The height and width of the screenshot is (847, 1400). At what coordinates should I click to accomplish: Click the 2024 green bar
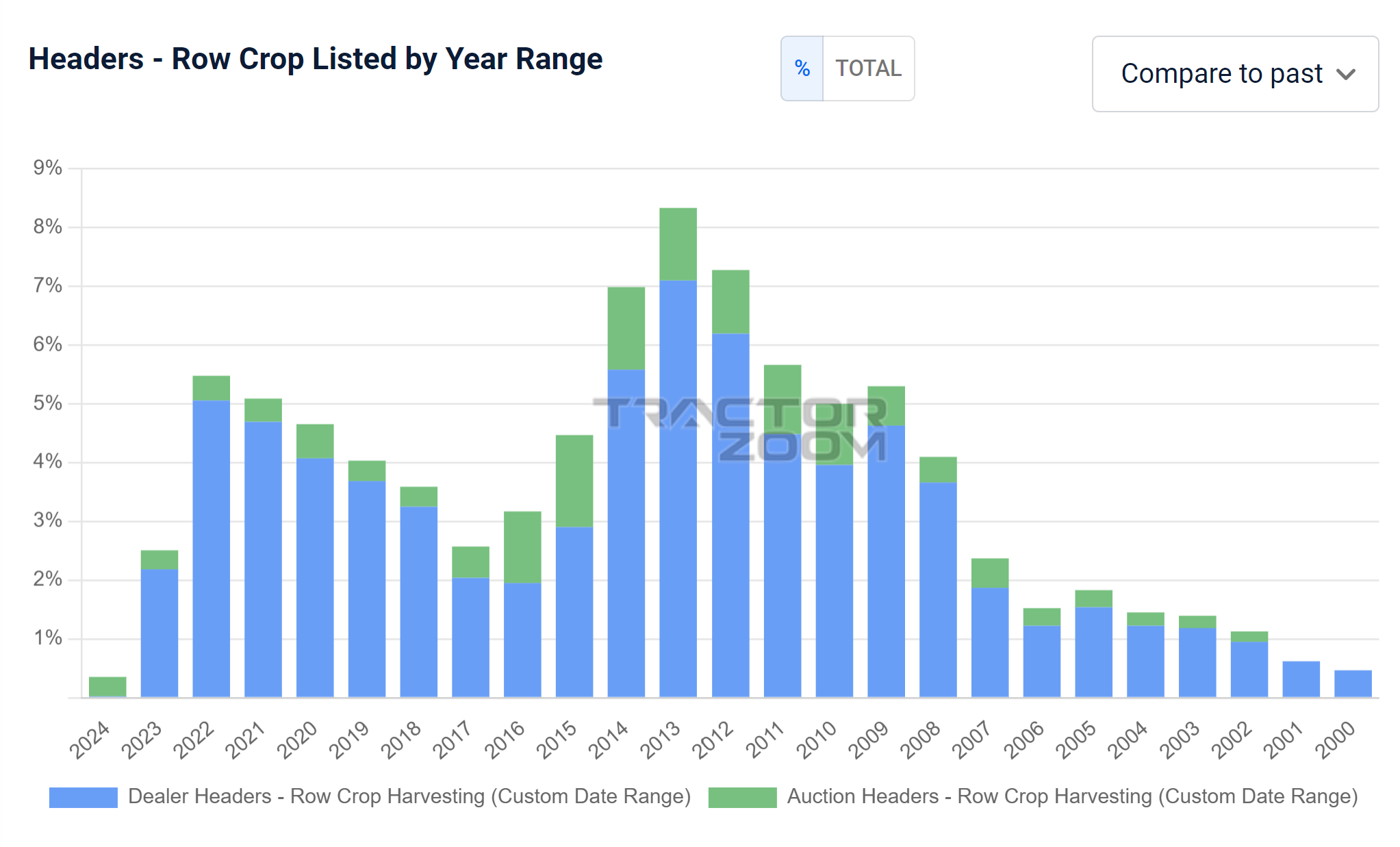point(107,686)
